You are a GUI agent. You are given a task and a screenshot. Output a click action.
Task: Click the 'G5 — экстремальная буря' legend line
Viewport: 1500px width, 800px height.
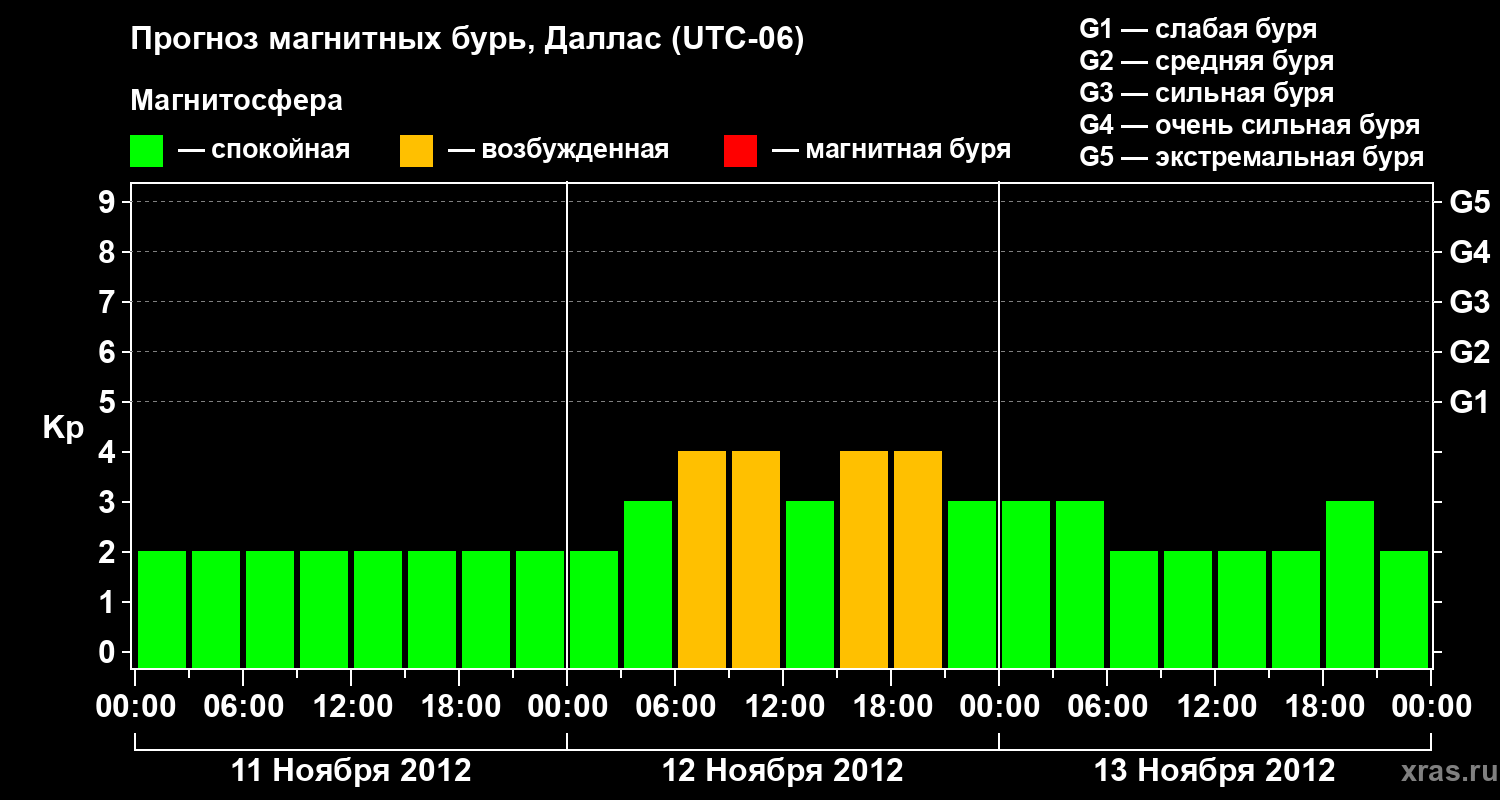[x=1251, y=157]
